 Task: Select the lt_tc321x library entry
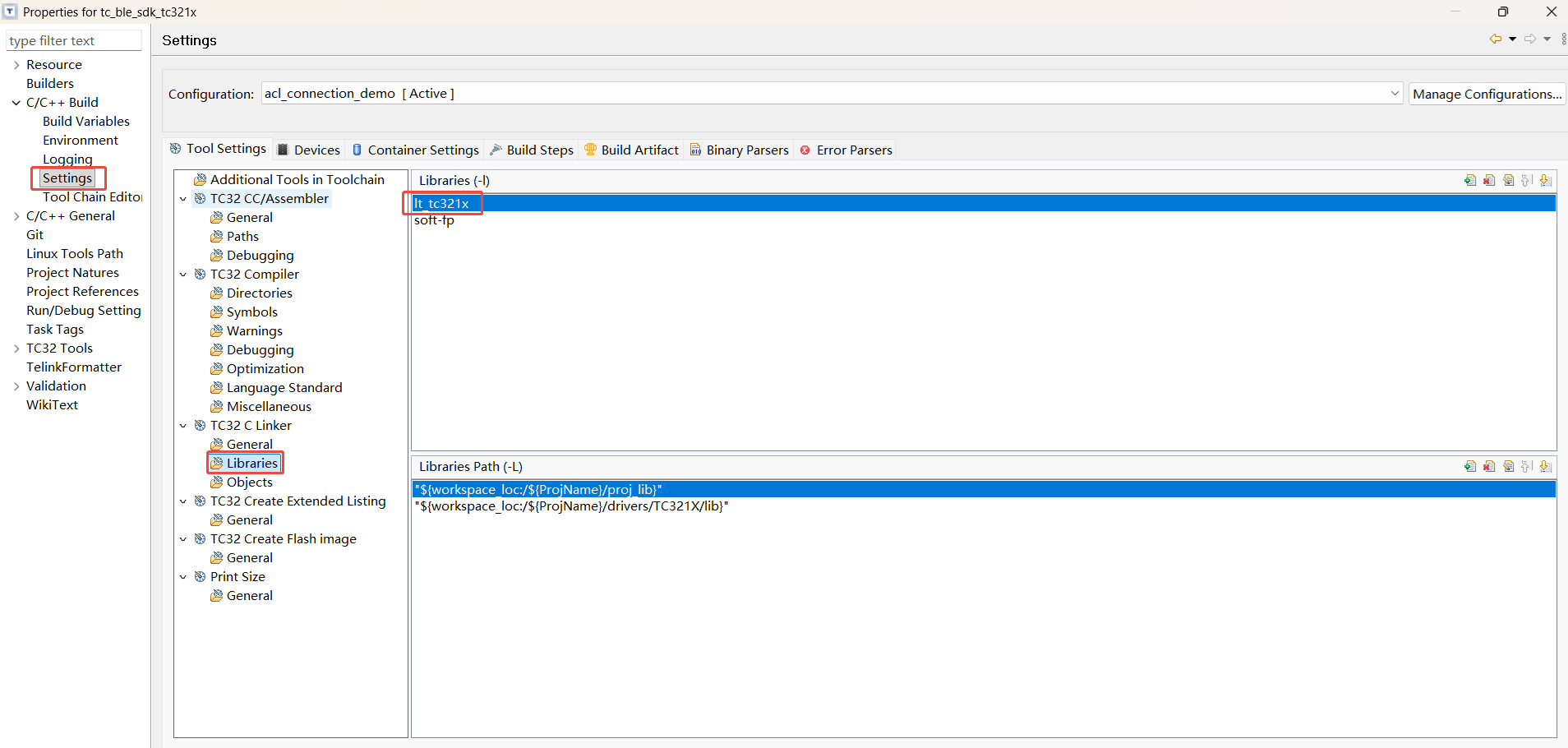(x=984, y=203)
